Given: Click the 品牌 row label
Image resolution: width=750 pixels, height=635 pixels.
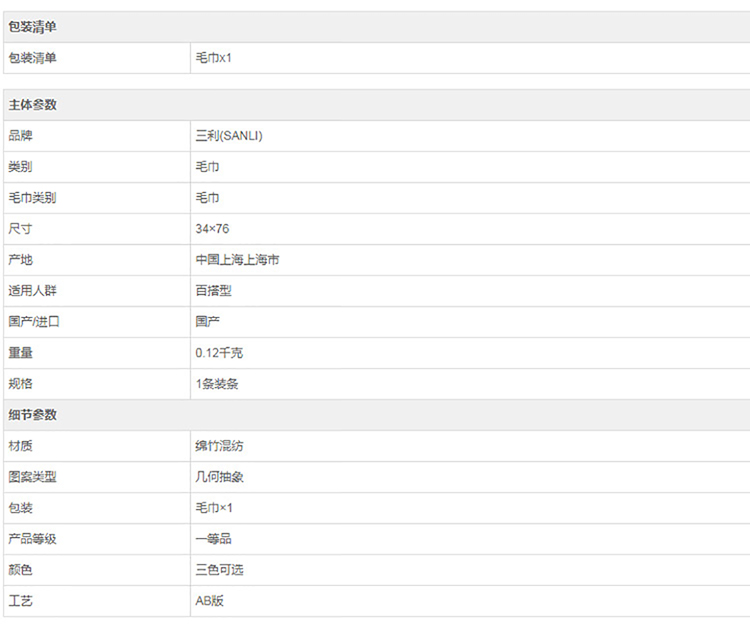Looking at the screenshot, I should (x=21, y=136).
